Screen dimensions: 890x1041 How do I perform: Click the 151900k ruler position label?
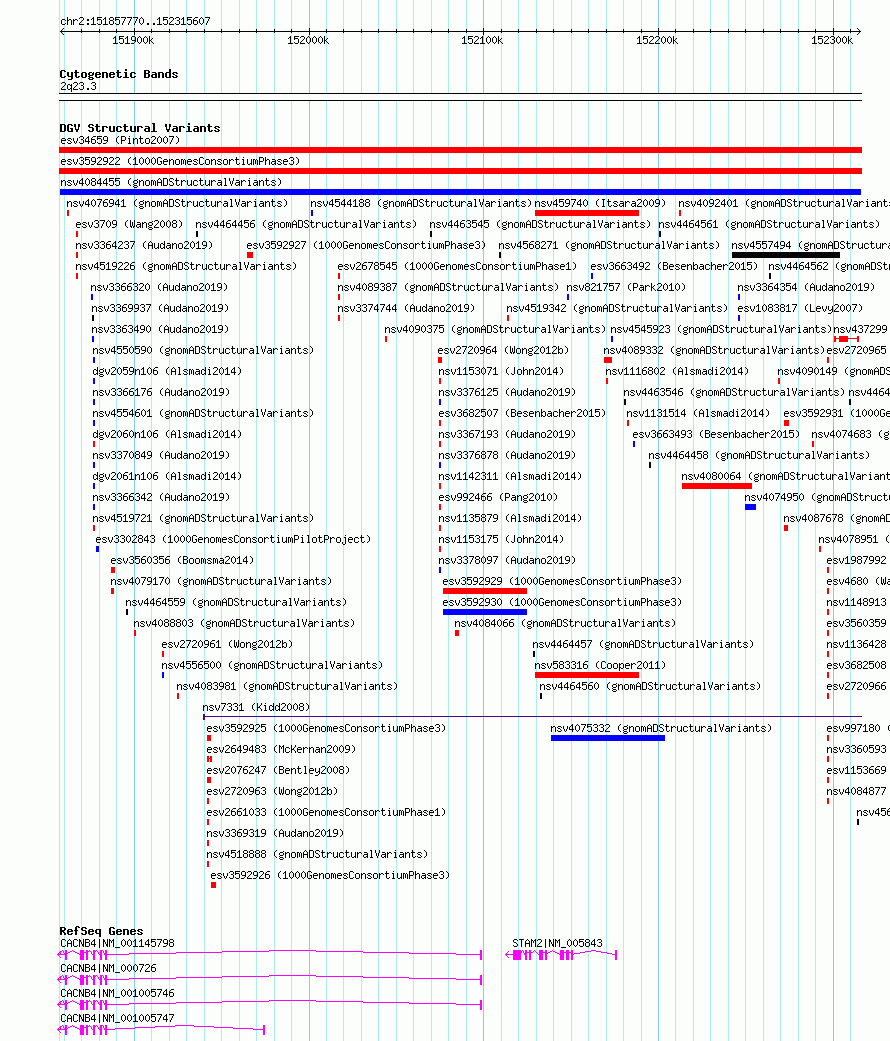tap(133, 40)
